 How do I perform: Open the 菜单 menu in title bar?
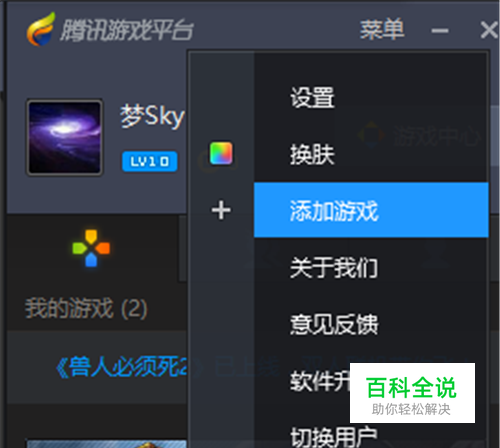pos(382,29)
